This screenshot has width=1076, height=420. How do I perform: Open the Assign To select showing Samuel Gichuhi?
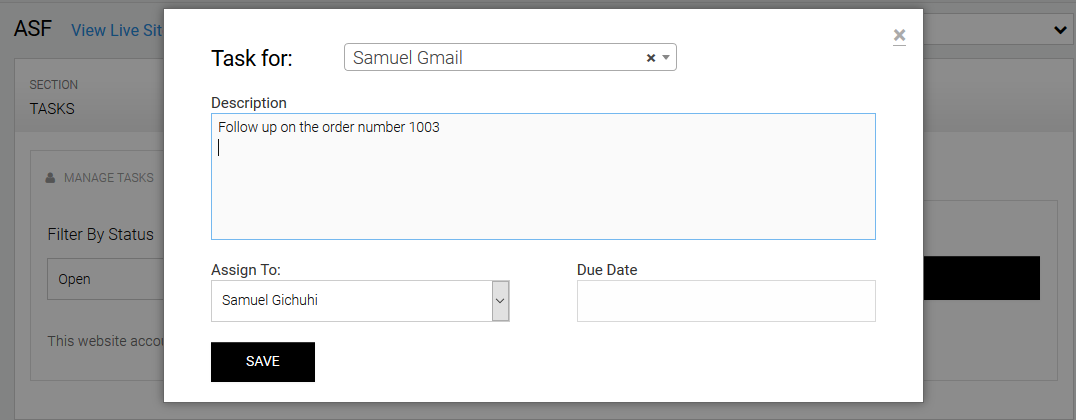click(350, 300)
